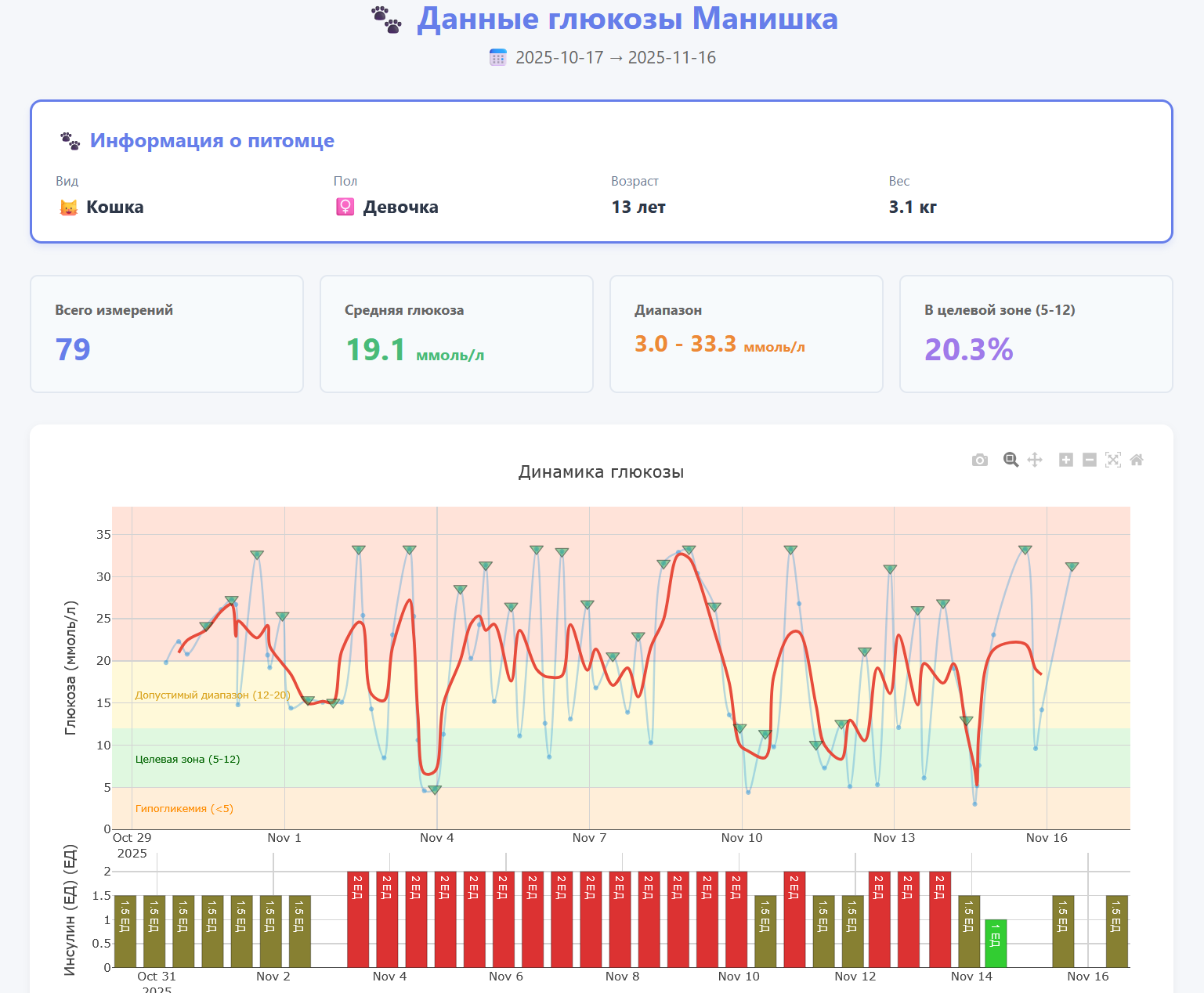Click the Вес field label
The image size is (1204, 993).
pyautogui.click(x=899, y=181)
